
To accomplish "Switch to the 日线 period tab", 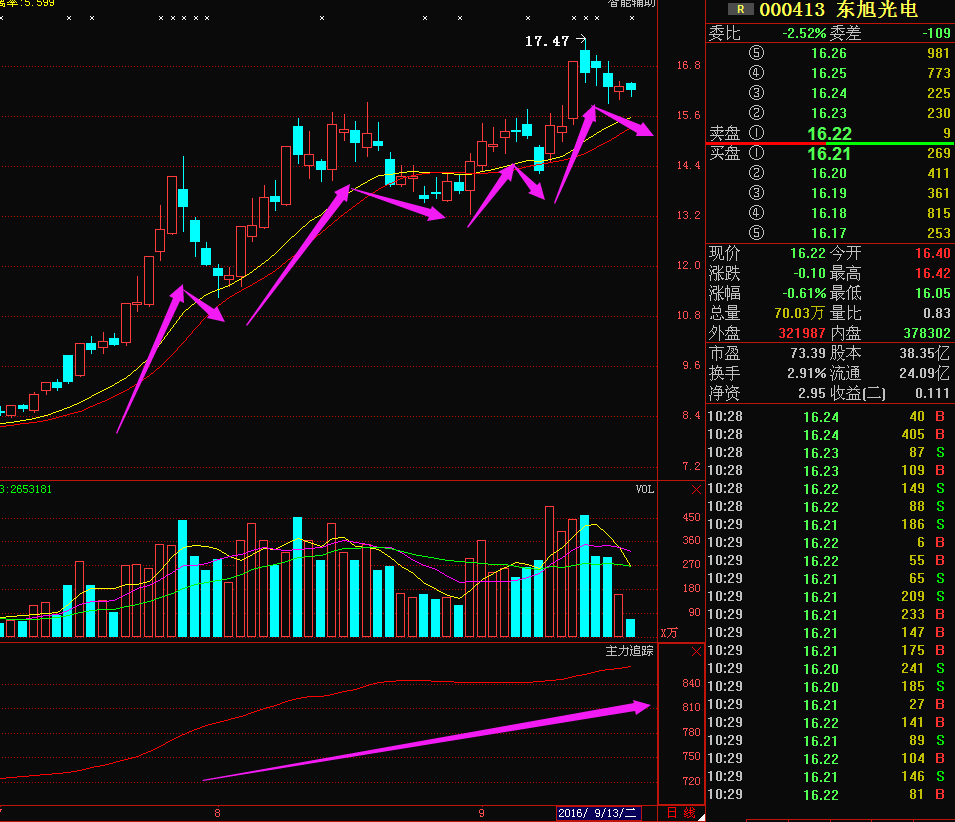I will (x=682, y=813).
